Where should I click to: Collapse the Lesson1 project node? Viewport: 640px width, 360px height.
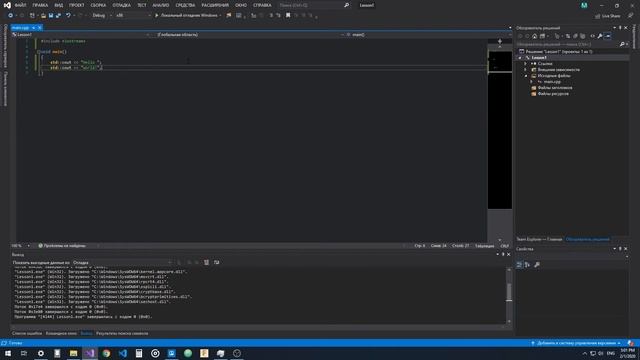coord(520,58)
